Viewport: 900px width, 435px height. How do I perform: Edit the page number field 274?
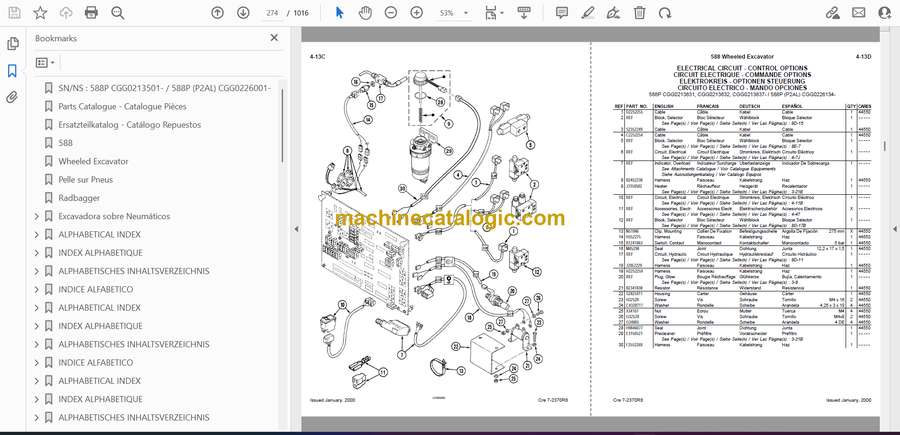[272, 13]
